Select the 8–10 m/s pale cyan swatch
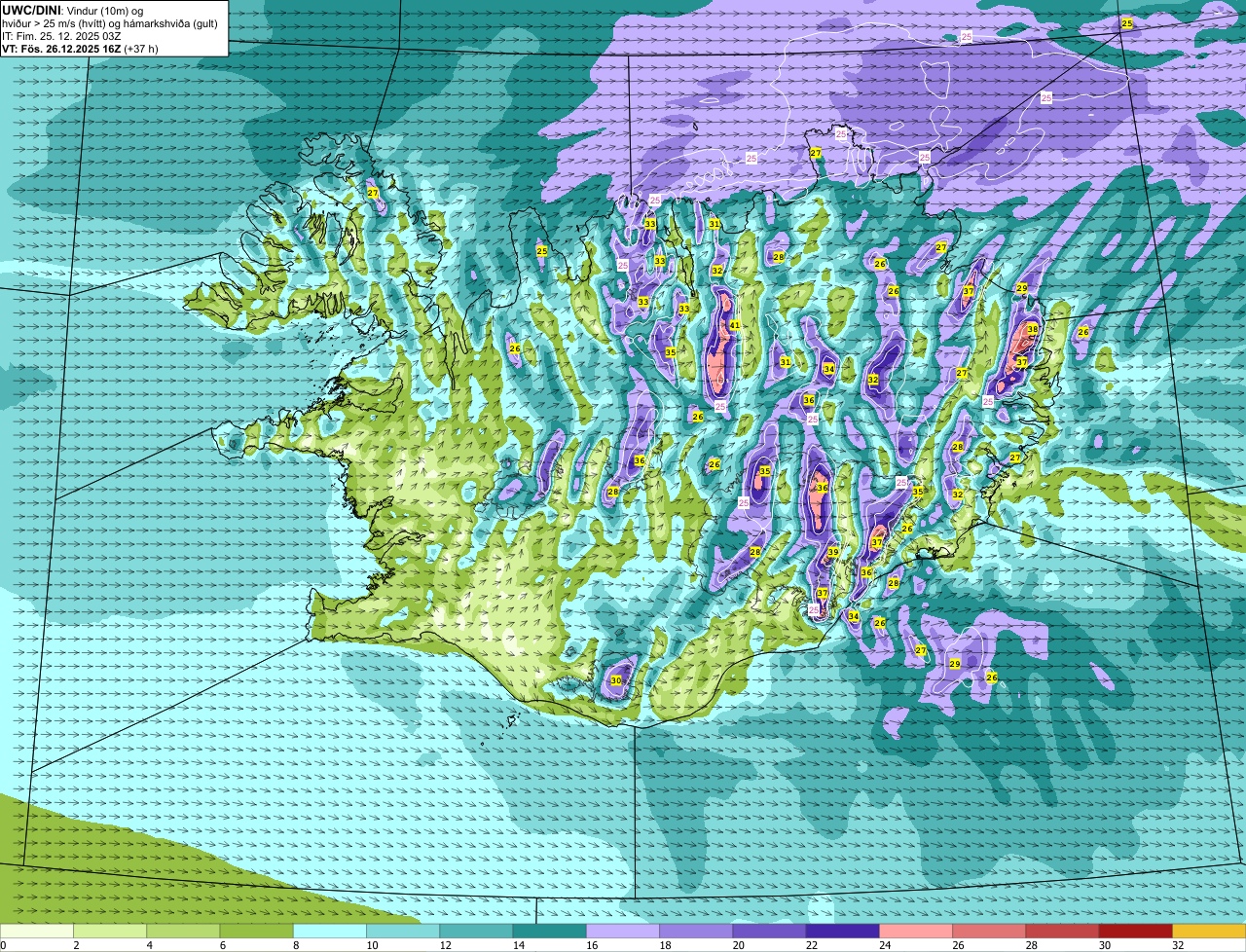Screen dimensions: 1246x952 click(330, 932)
